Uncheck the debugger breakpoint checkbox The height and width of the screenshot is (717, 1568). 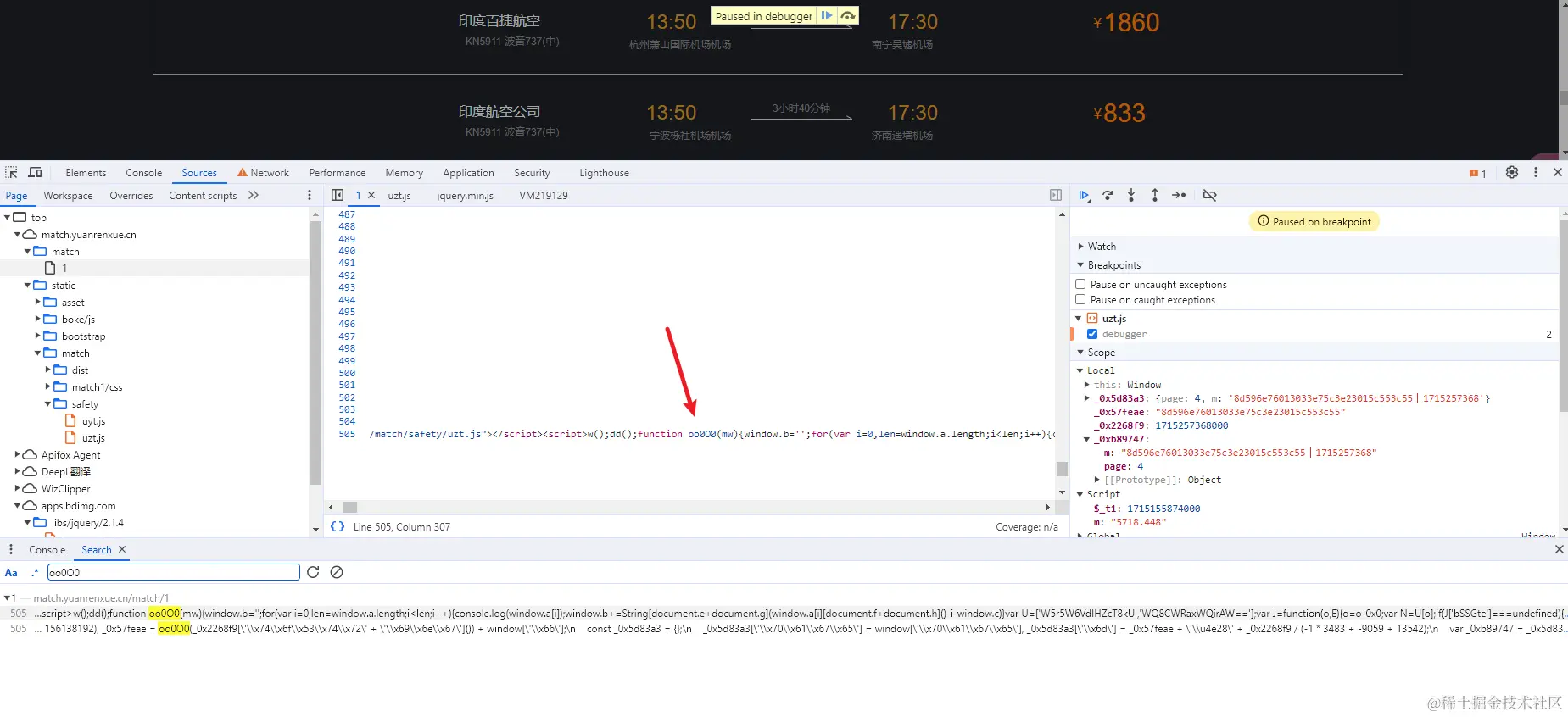tap(1092, 334)
